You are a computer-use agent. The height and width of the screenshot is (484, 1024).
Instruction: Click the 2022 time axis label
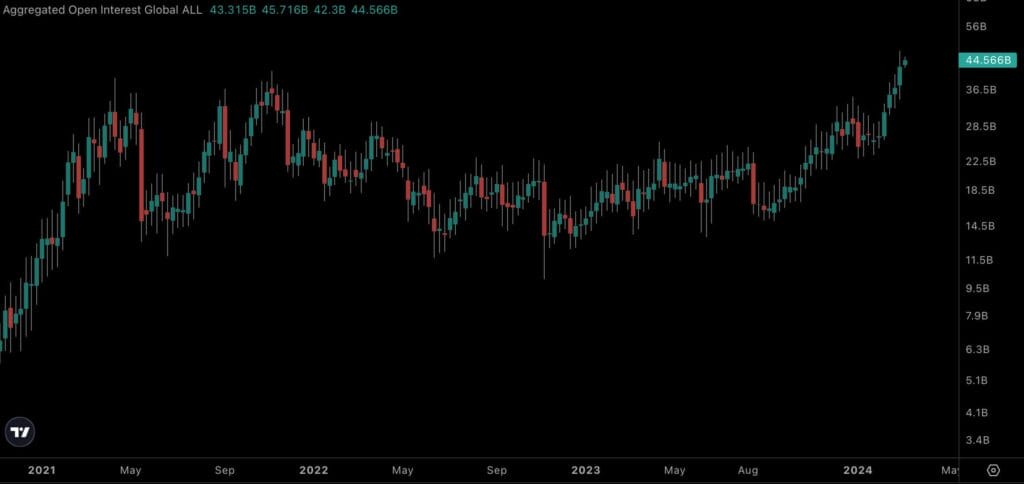[313, 470]
